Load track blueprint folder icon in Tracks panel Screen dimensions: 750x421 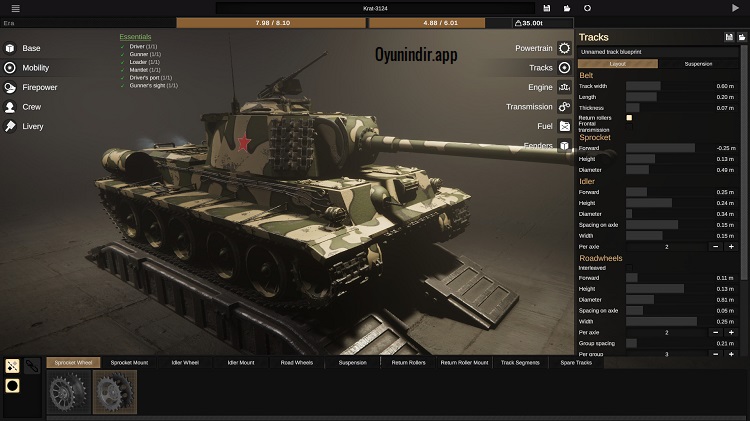[x=741, y=37]
